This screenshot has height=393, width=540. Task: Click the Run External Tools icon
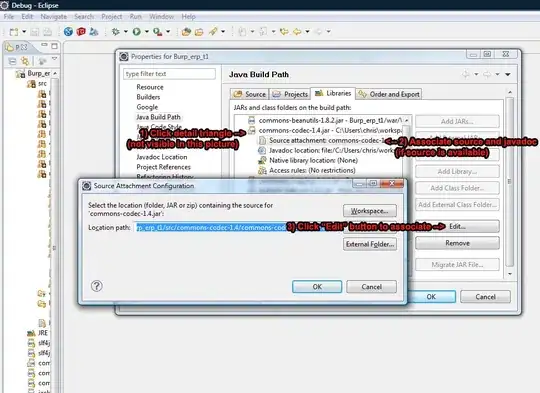click(158, 32)
